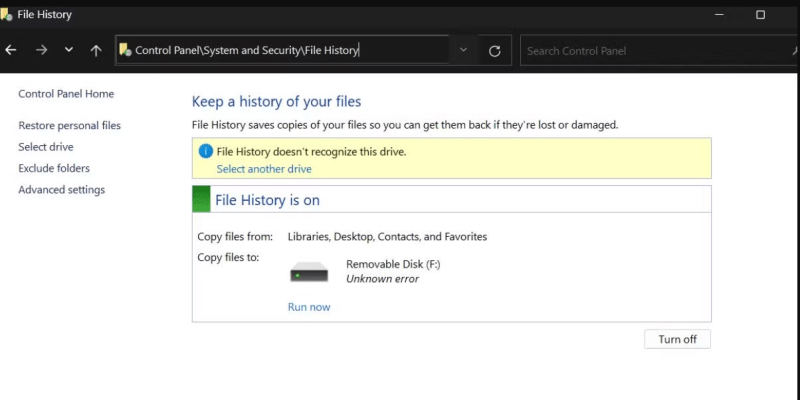Open recent locations chevron beside forward arrow
Viewport: 800px width, 400px height.
69,50
